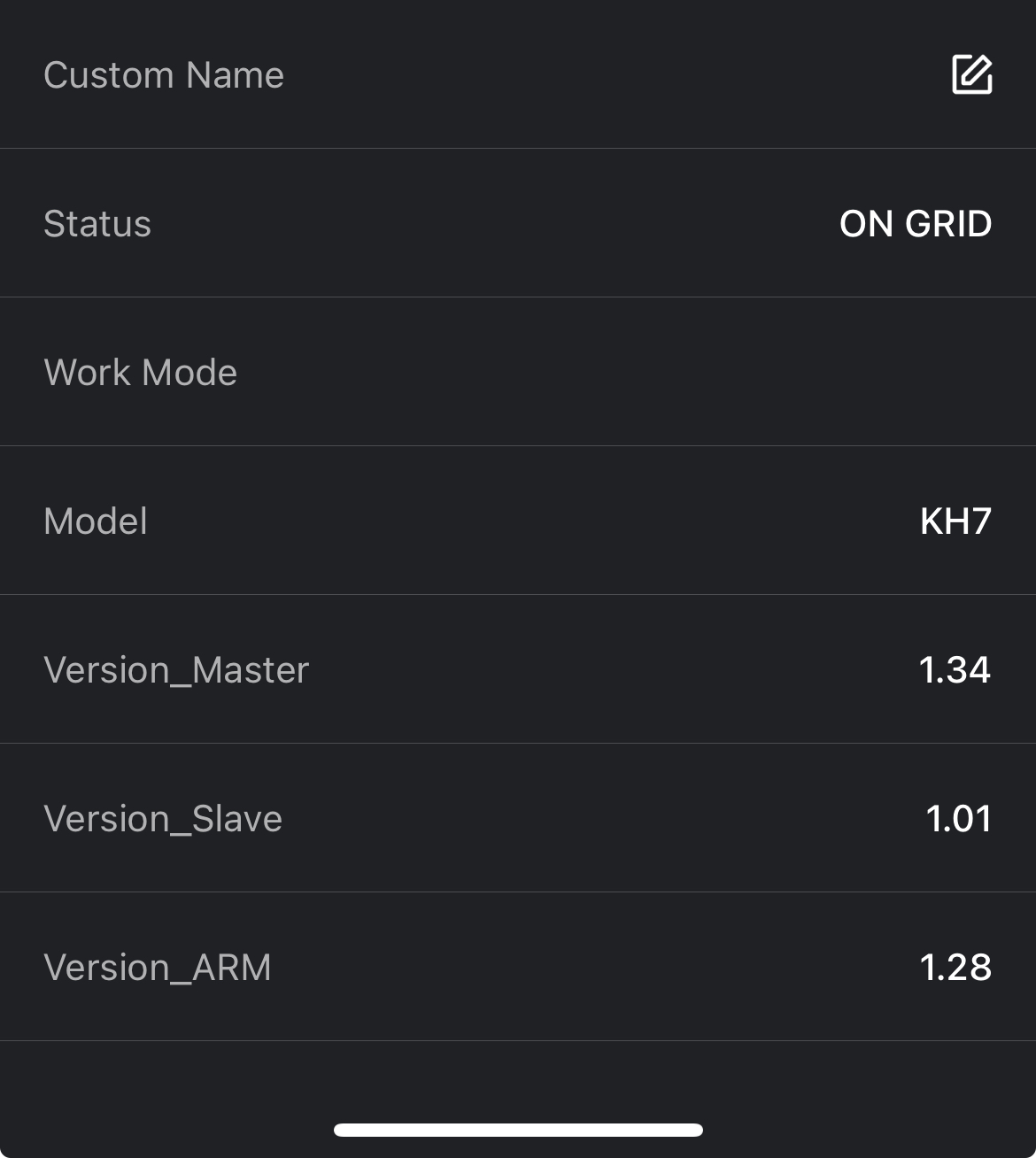1036x1158 pixels.
Task: Click the Model label
Action: pyautogui.click(x=96, y=521)
